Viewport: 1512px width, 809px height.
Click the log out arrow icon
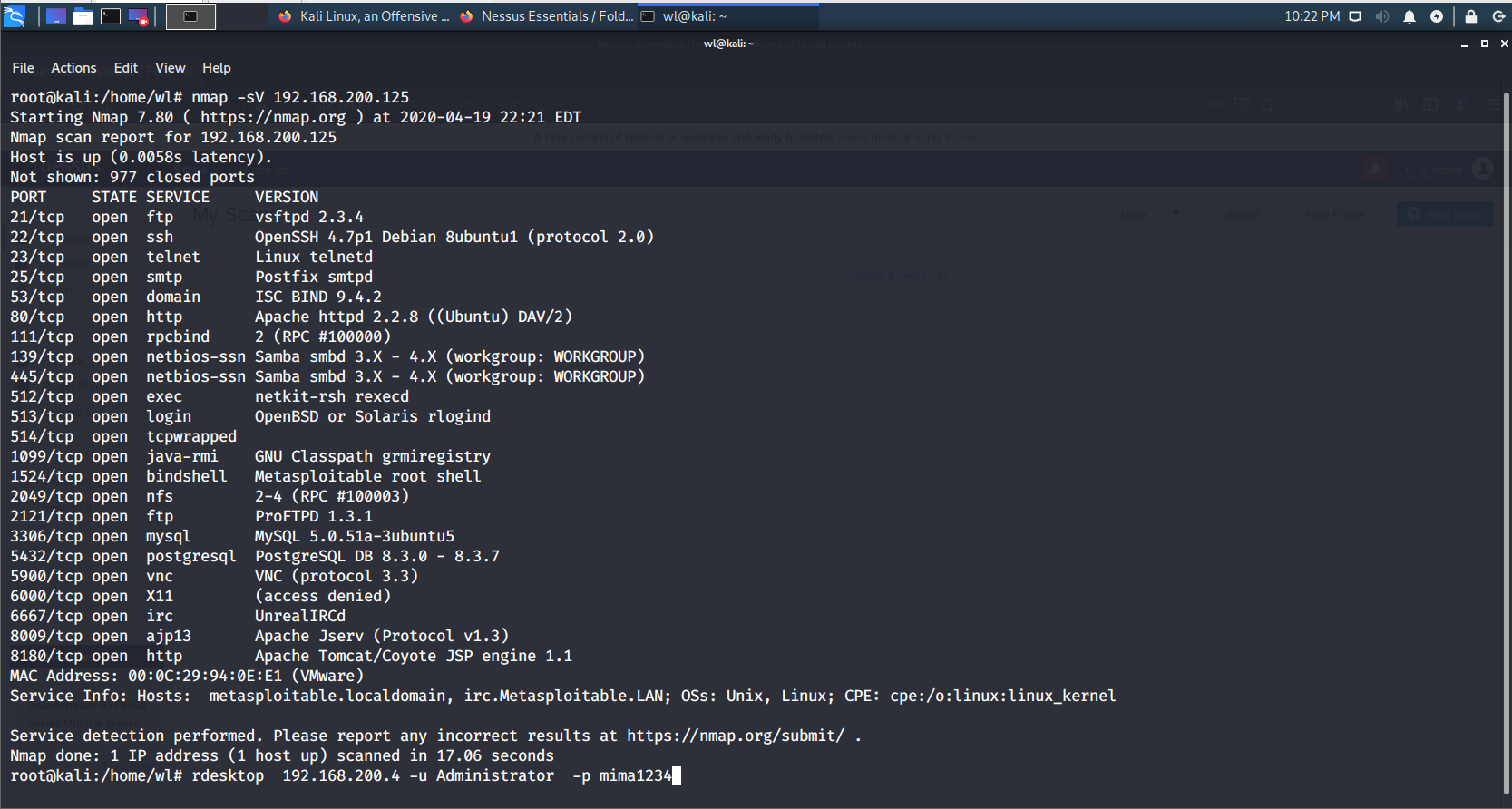pos(1498,16)
